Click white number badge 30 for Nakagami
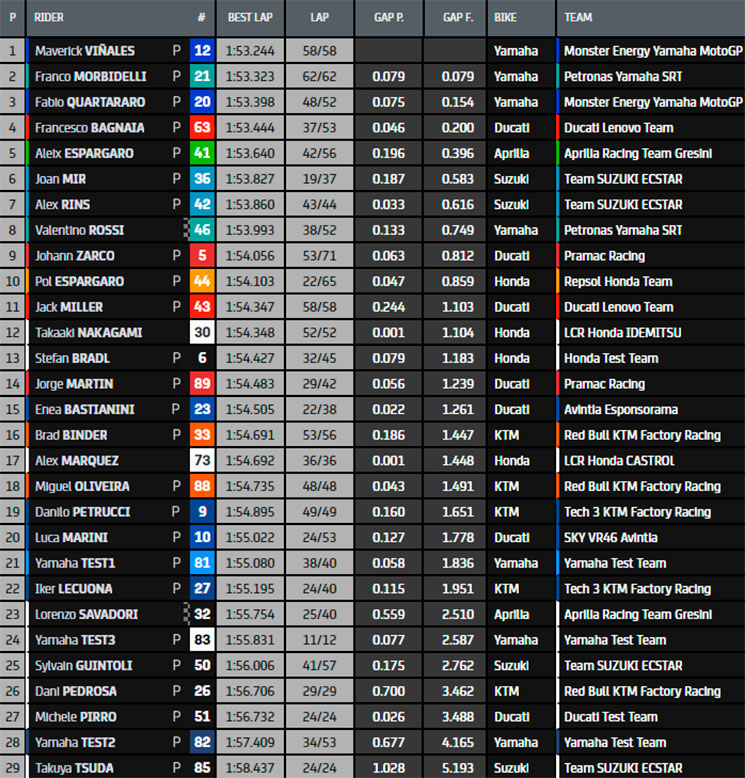This screenshot has width=745, height=778. 202,332
